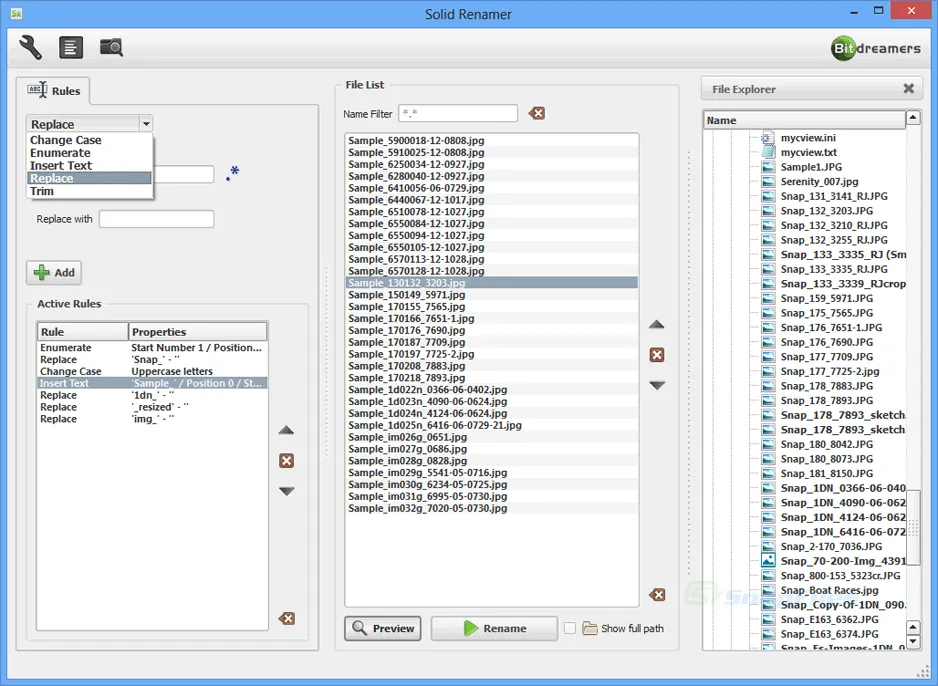Select Sample_im032g_7020-05-0730.jpg in File List
938x686 pixels.
[492, 508]
